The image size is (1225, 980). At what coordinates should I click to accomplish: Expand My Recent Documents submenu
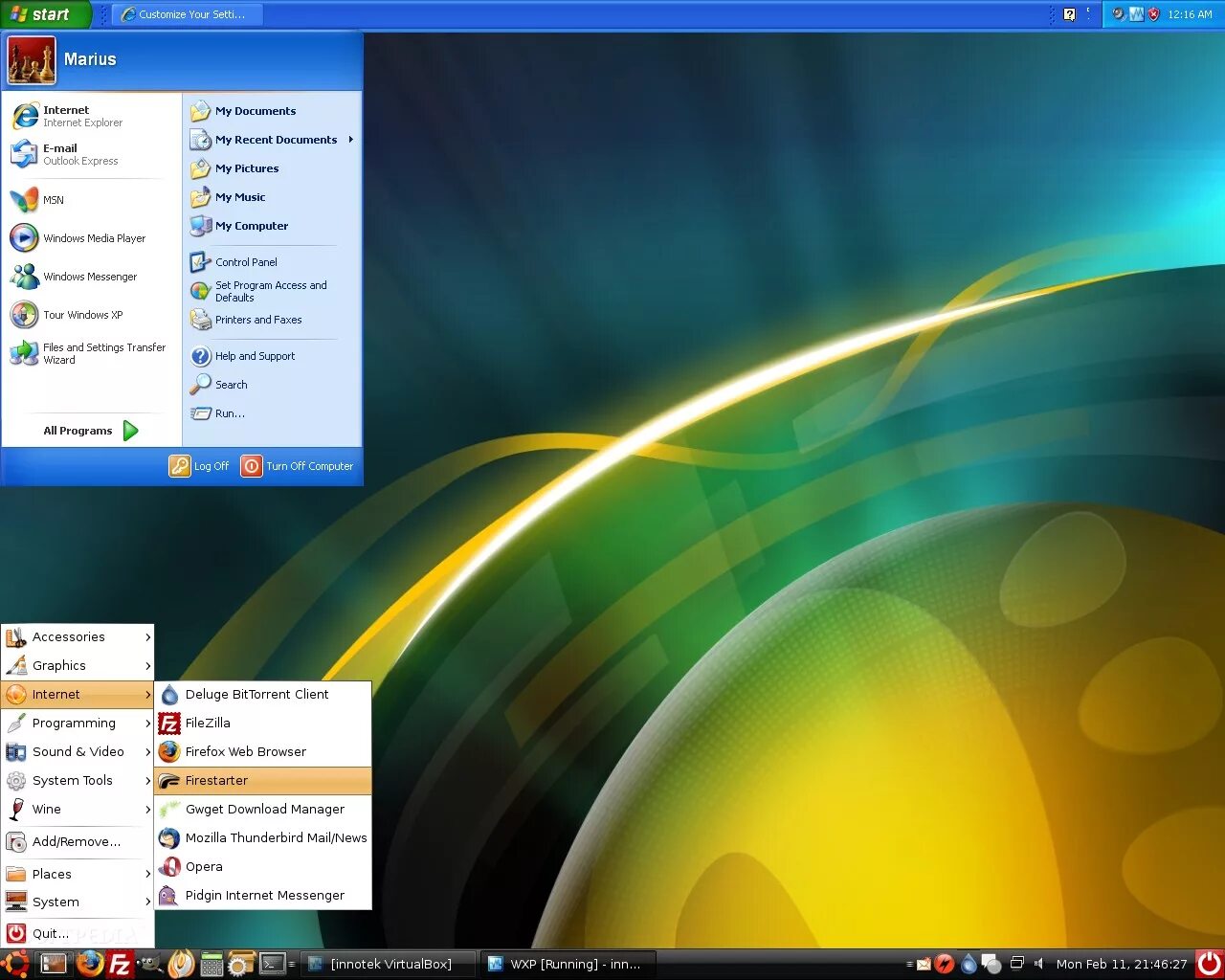tap(273, 140)
